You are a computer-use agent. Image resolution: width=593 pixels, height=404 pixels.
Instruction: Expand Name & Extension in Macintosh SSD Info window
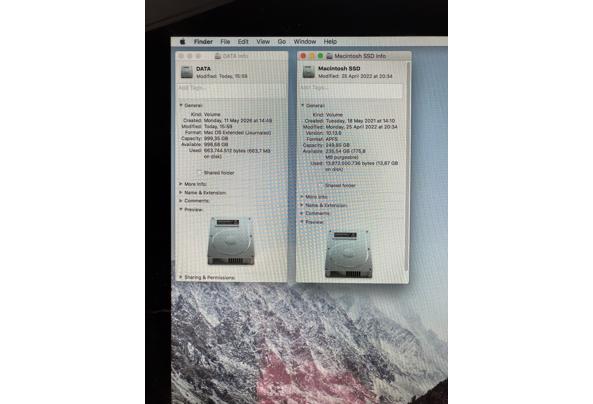302,205
